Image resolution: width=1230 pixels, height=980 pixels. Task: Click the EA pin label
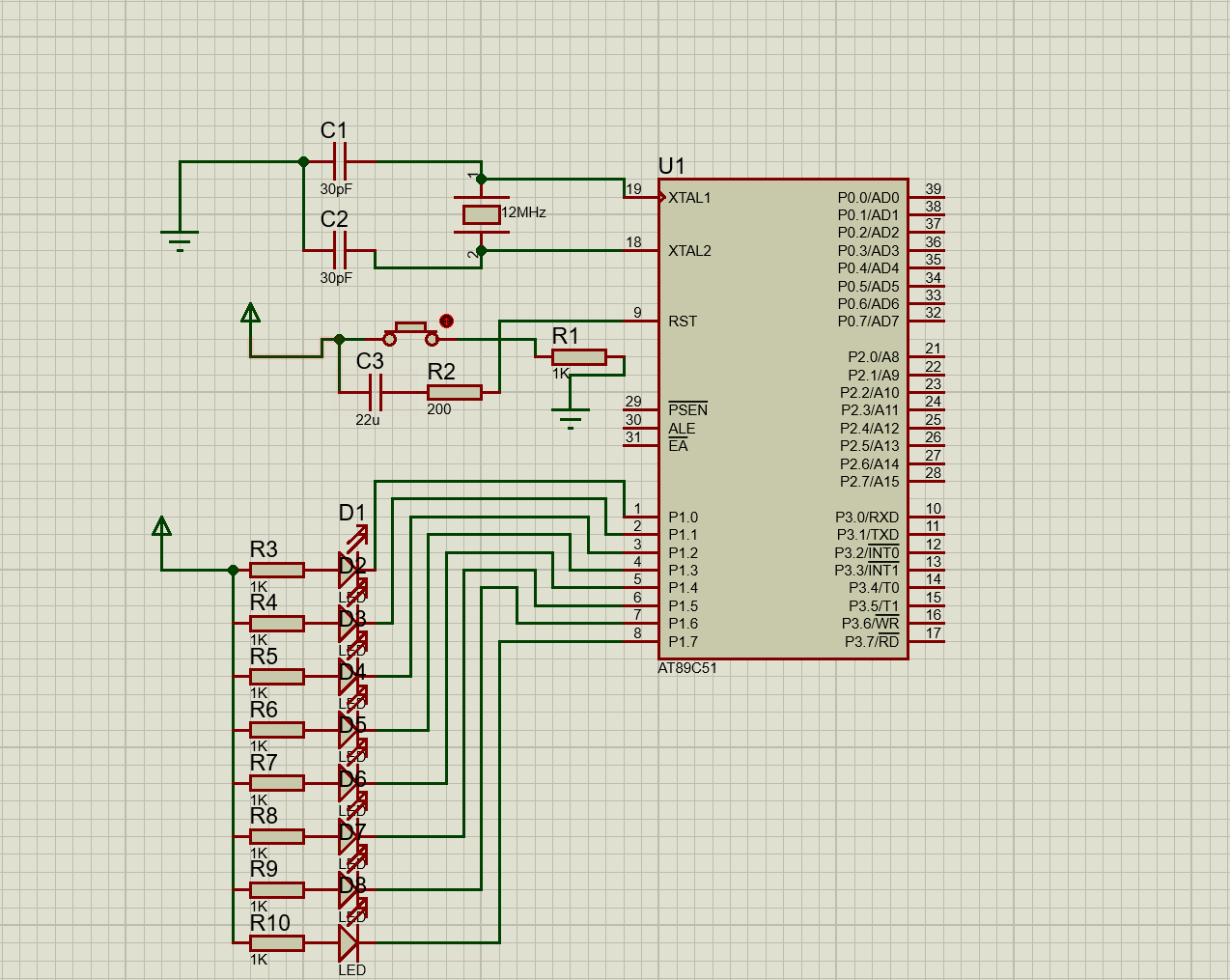678,446
